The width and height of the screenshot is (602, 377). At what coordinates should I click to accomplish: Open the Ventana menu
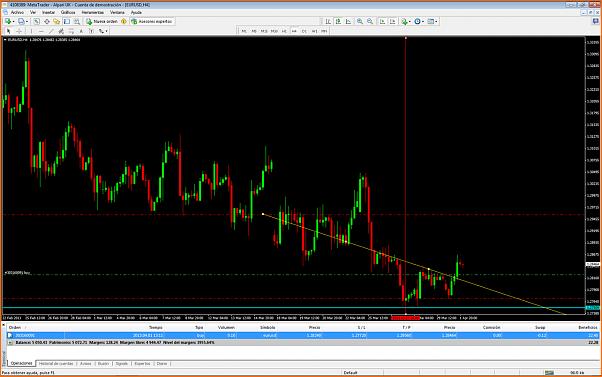pos(117,13)
